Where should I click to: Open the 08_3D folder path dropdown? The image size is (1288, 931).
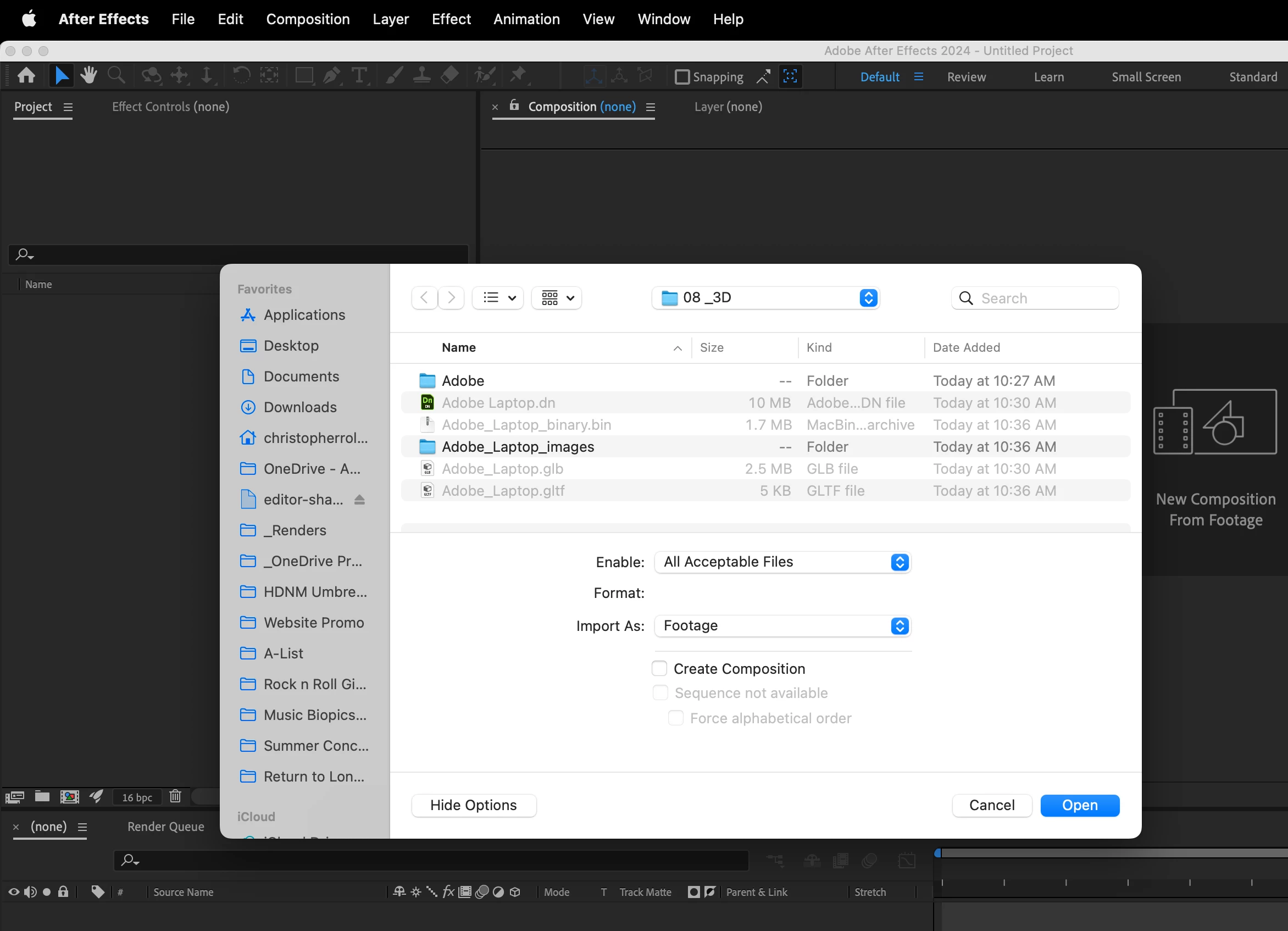click(765, 298)
